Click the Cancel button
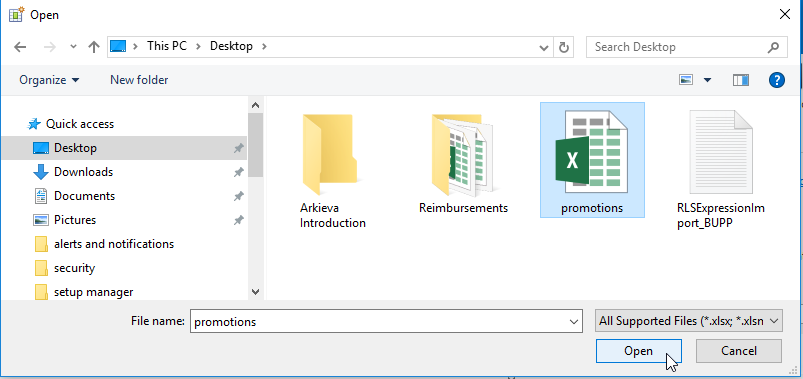 click(738, 351)
